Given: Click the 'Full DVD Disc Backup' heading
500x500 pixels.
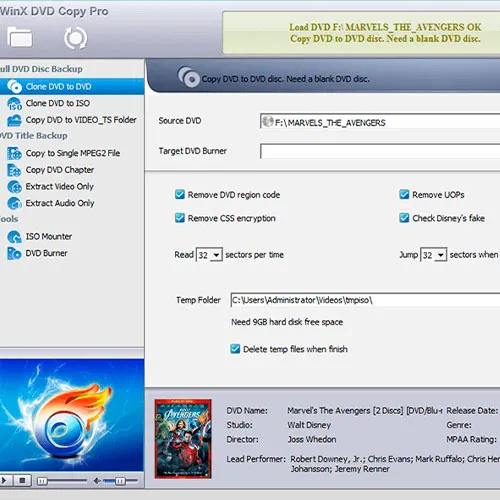Looking at the screenshot, I should click(x=41, y=69).
